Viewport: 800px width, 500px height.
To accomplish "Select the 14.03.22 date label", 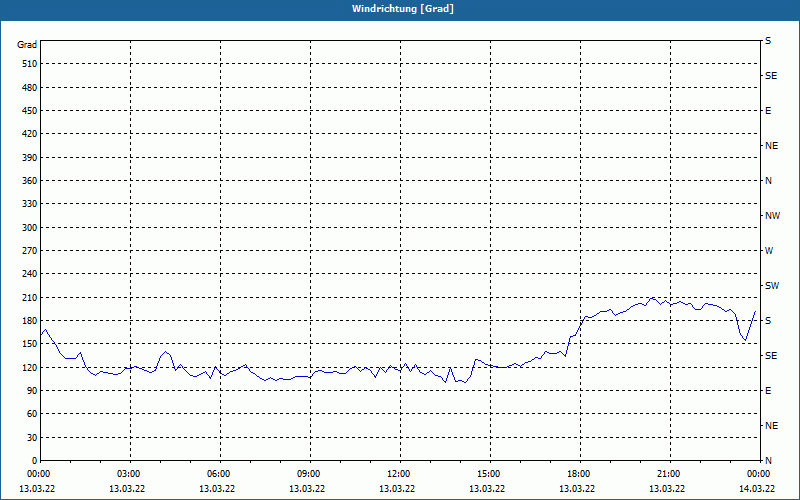I will pyautogui.click(x=757, y=489).
